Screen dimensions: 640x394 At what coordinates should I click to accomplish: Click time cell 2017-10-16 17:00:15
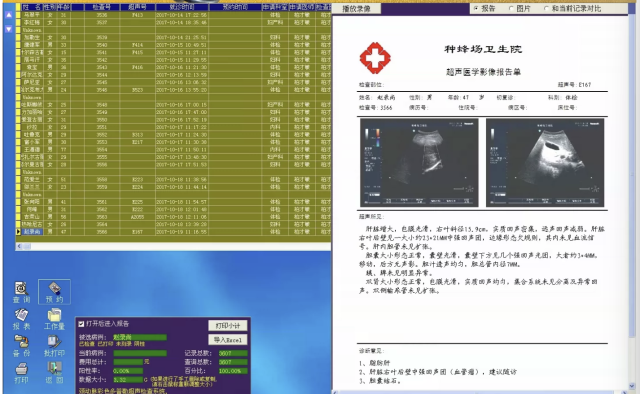pos(181,105)
